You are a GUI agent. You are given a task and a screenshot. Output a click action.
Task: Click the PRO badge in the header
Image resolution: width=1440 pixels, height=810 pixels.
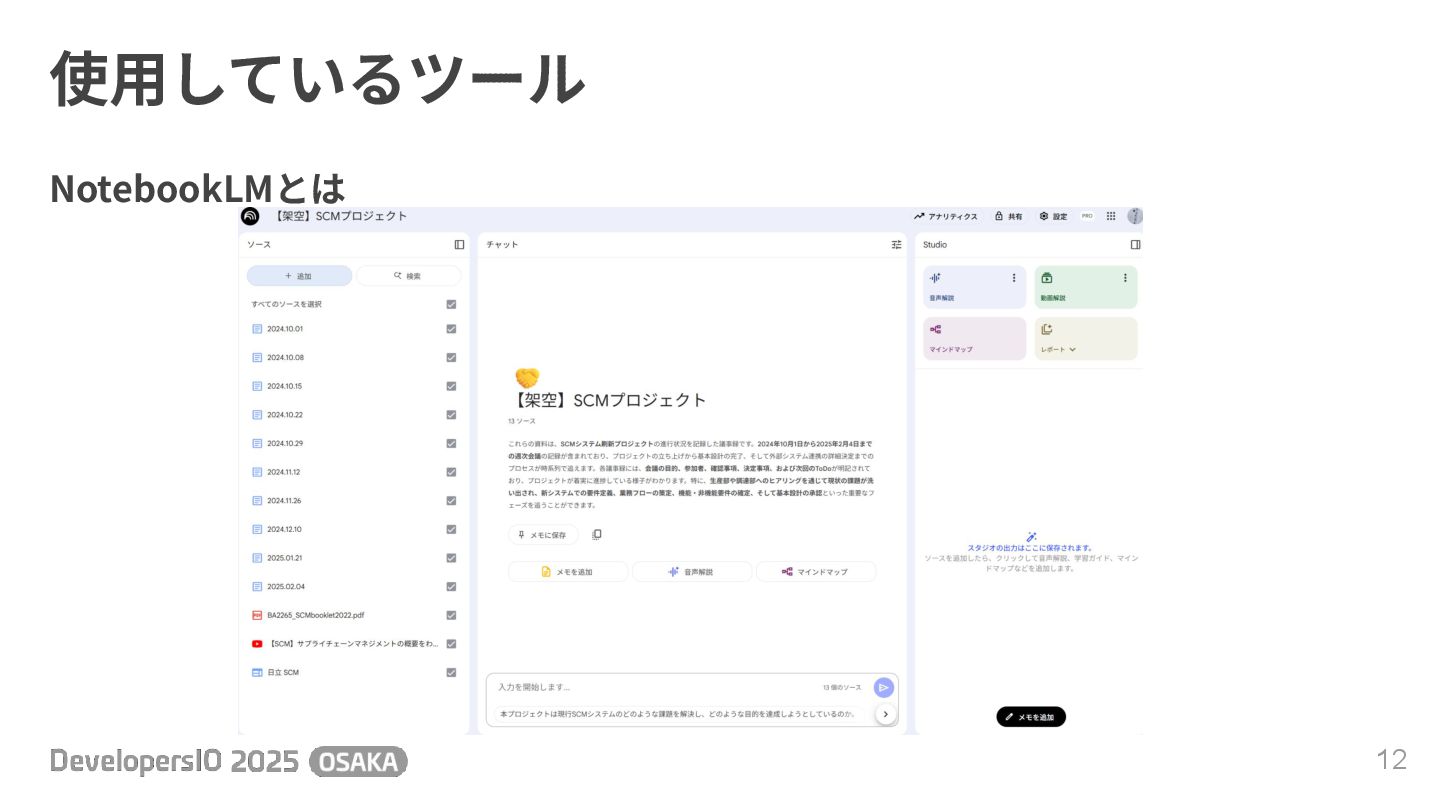(1087, 216)
